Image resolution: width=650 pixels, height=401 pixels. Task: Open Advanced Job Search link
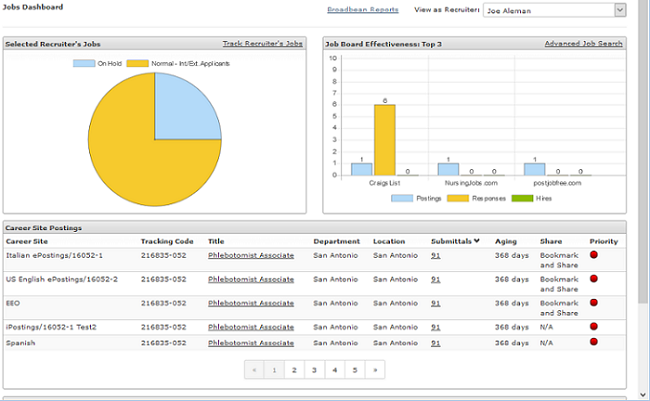(x=584, y=44)
